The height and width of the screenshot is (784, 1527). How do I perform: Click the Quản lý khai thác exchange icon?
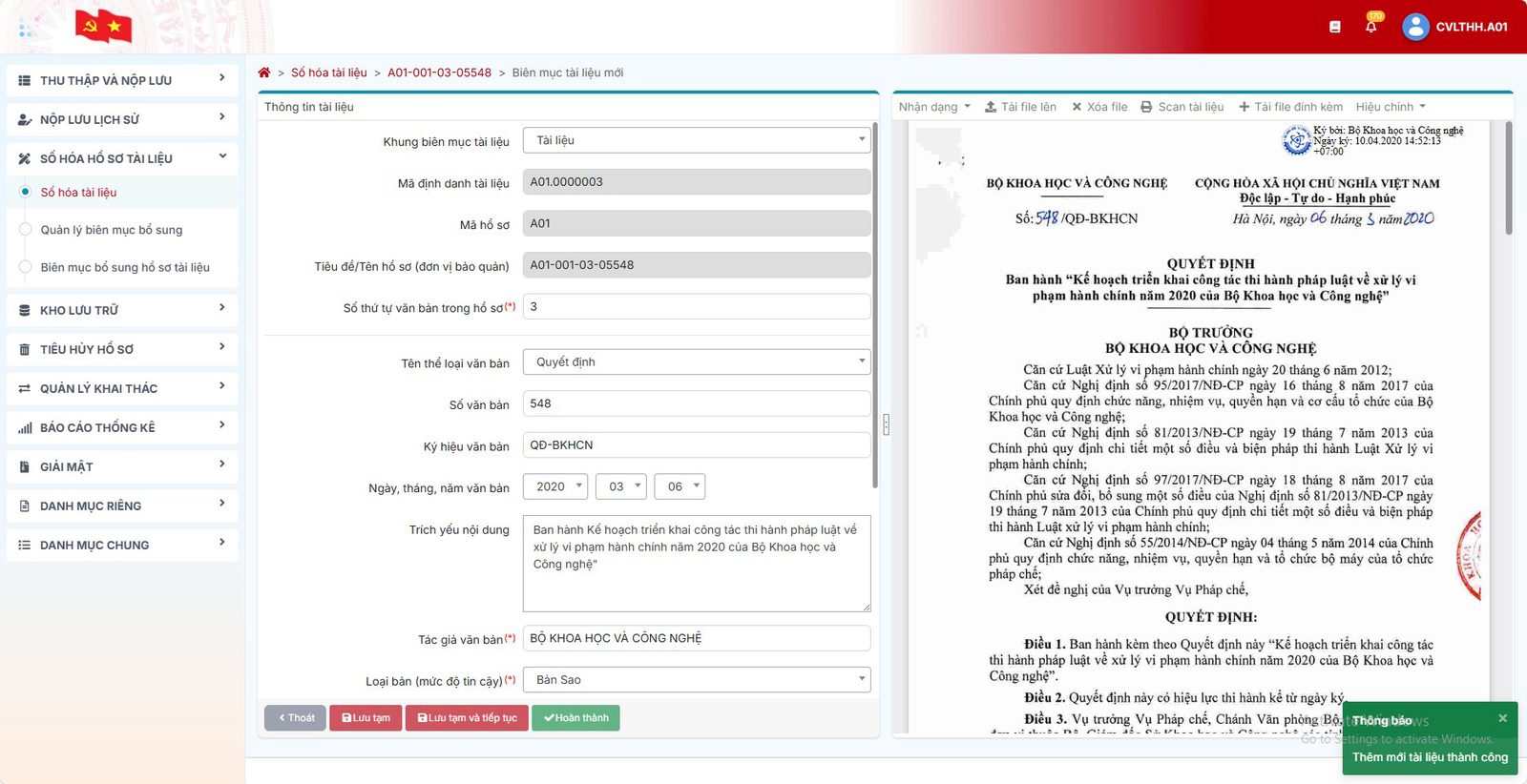point(25,389)
